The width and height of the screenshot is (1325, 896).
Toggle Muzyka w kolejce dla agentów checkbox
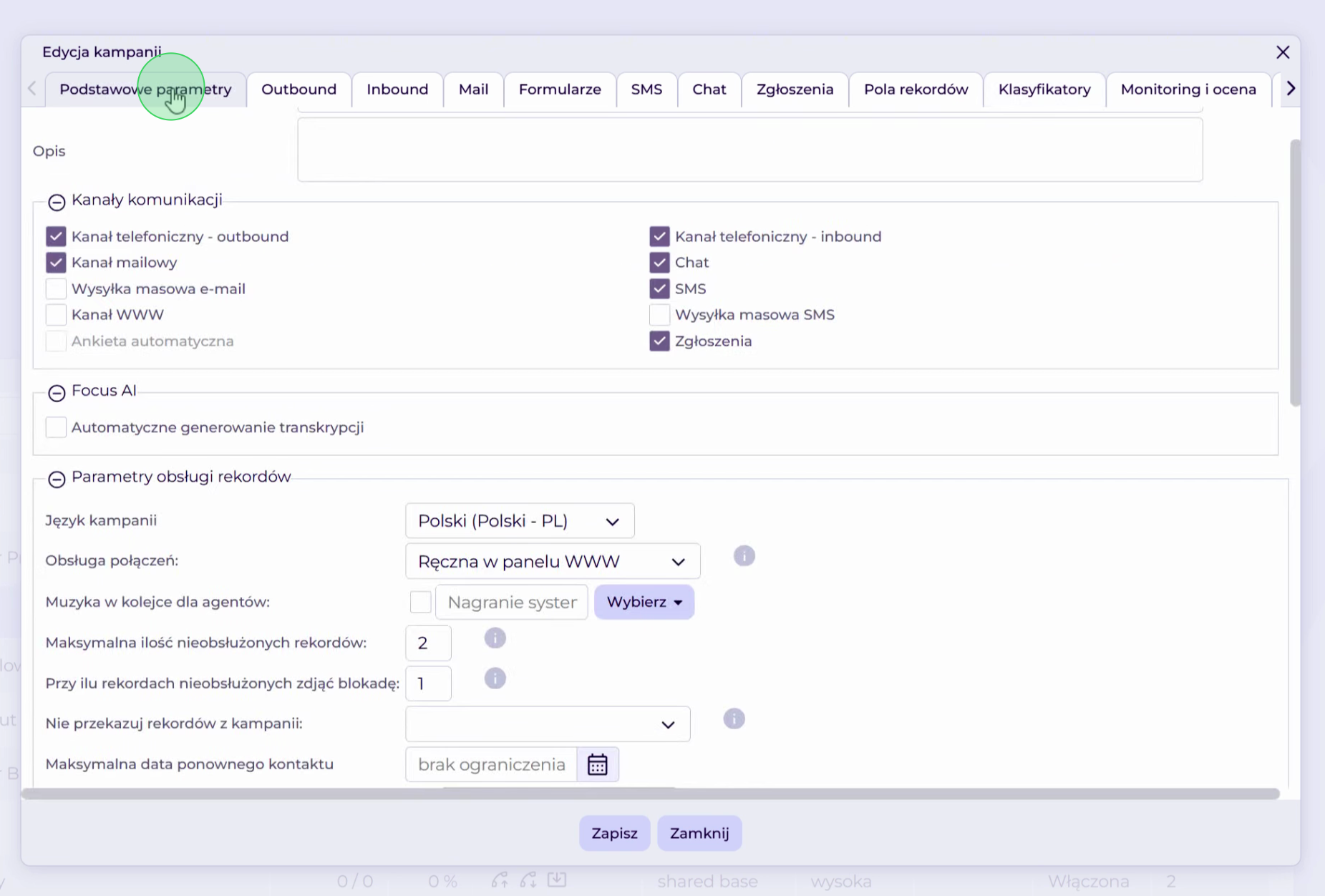[x=420, y=602]
